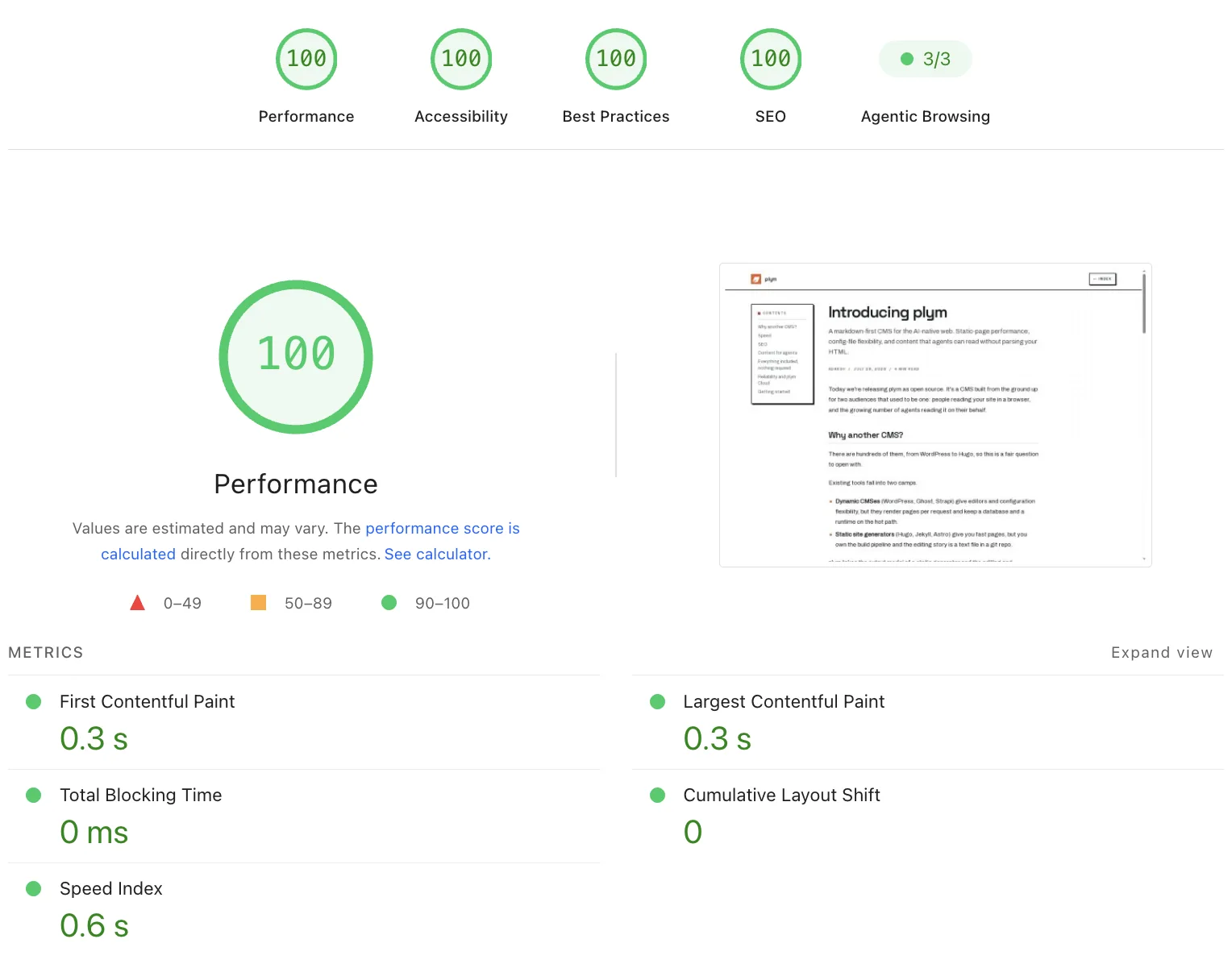The width and height of the screenshot is (1232, 964).
Task: Open the SEO score gauge
Action: tap(771, 59)
